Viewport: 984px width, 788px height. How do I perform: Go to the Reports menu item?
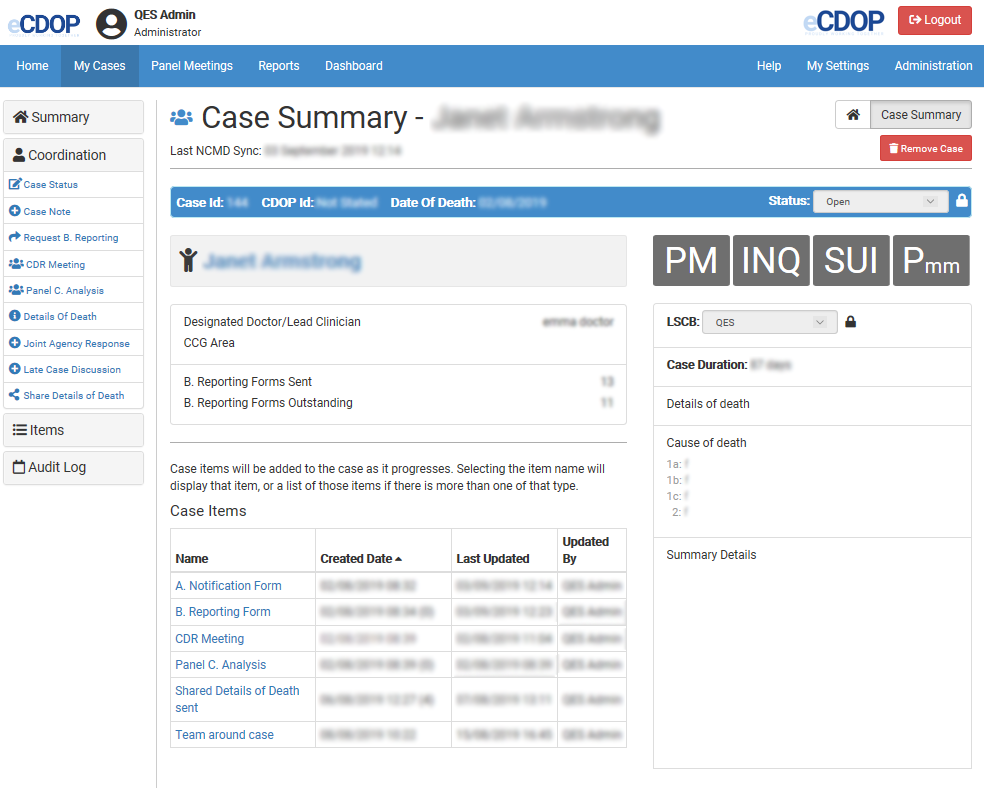point(279,66)
